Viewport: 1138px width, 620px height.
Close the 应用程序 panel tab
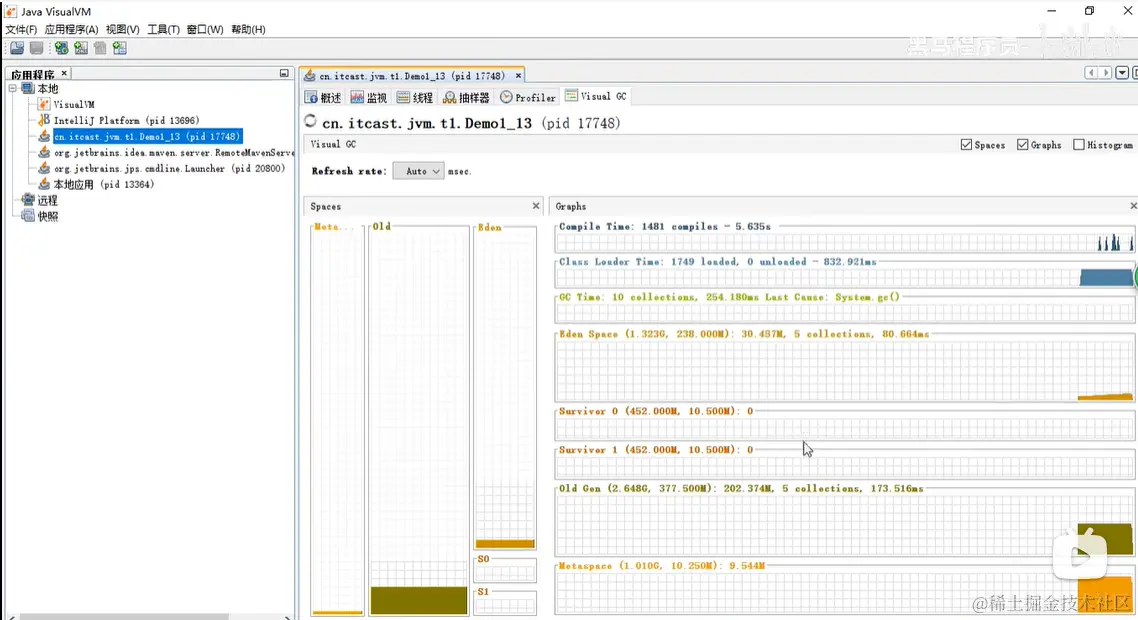65,73
